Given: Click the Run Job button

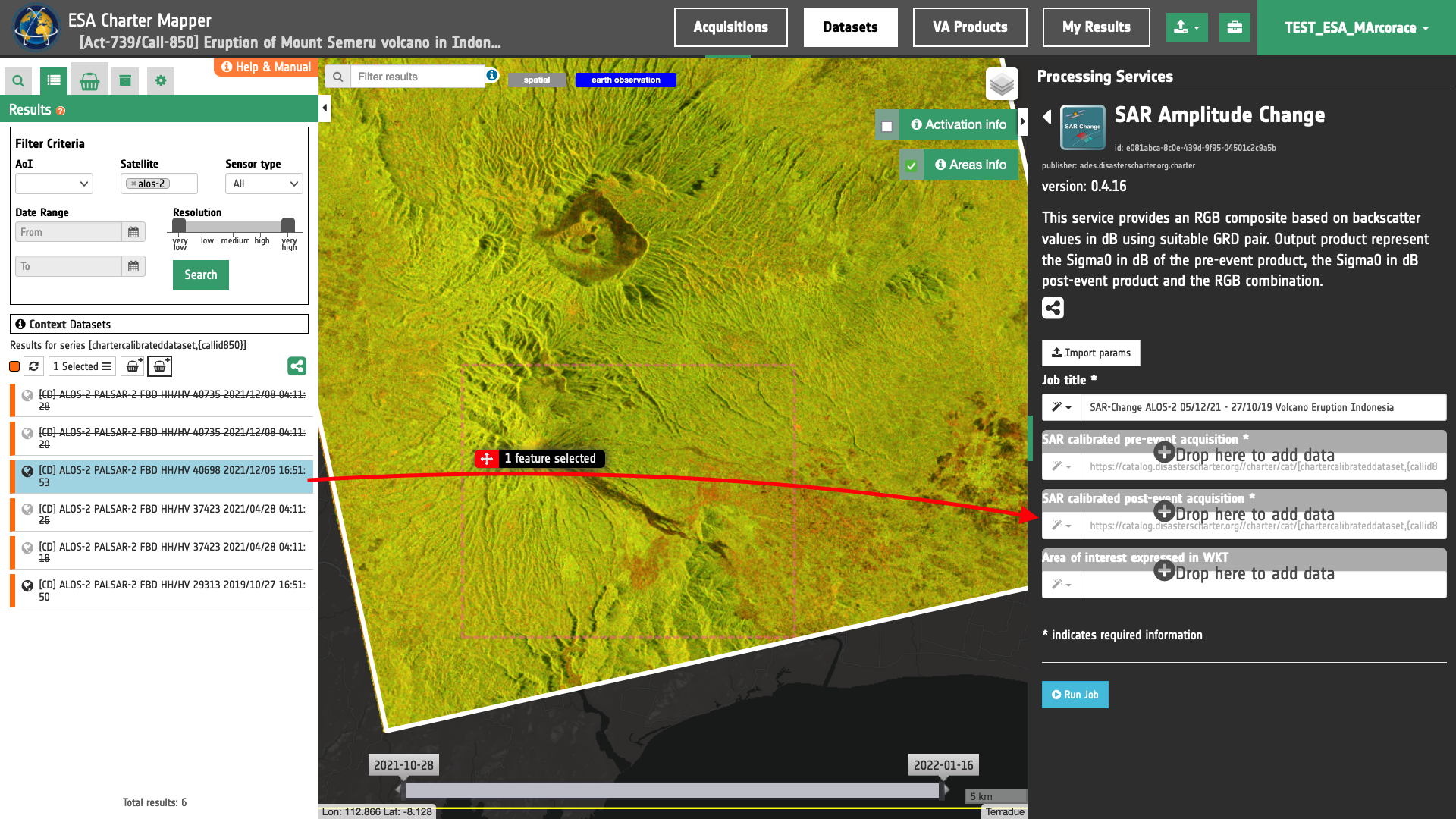Looking at the screenshot, I should coord(1075,695).
